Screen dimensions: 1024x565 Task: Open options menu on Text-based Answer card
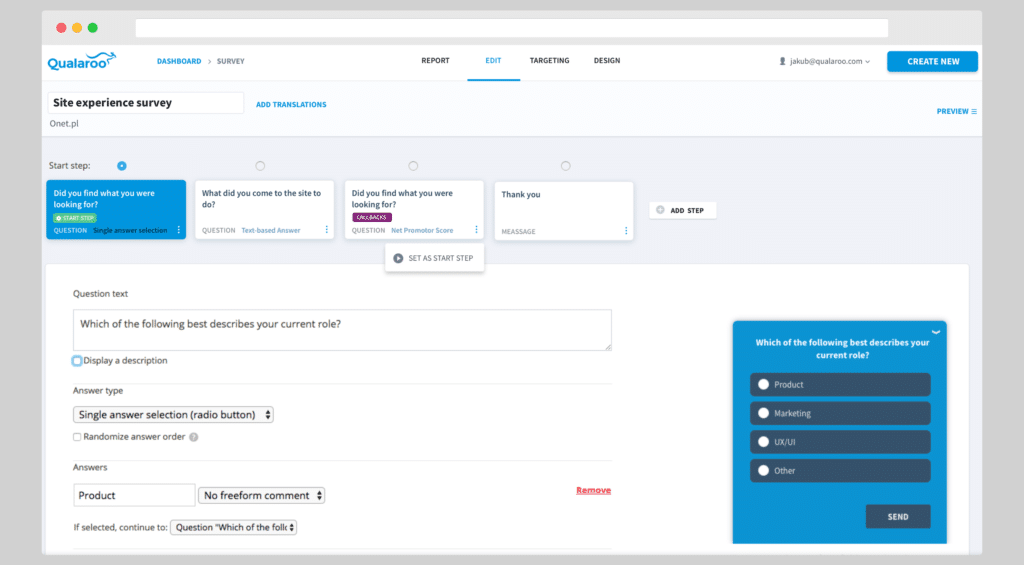pos(327,230)
